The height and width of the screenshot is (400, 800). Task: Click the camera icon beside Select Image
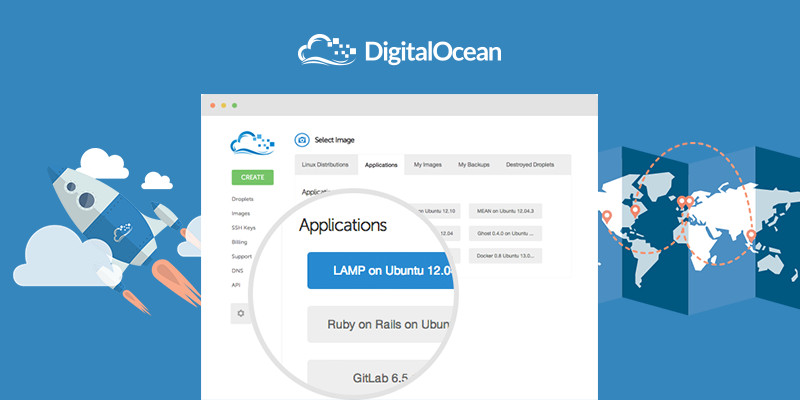pos(302,140)
